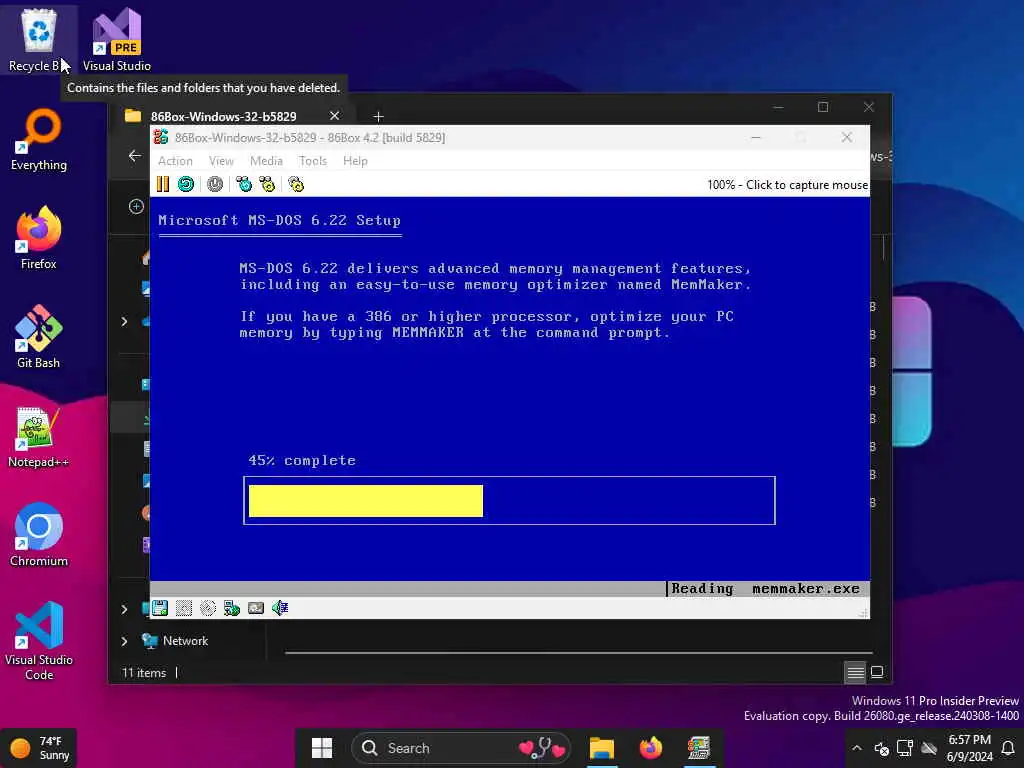
Task: Open the notification bell in taskbar
Action: 1008,748
